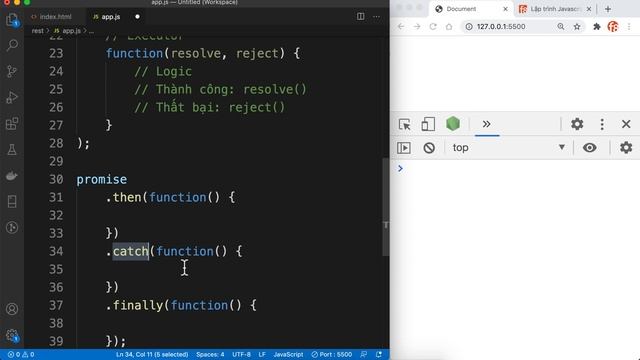640x360 pixels.
Task: Reload the browser page
Action: (x=433, y=27)
